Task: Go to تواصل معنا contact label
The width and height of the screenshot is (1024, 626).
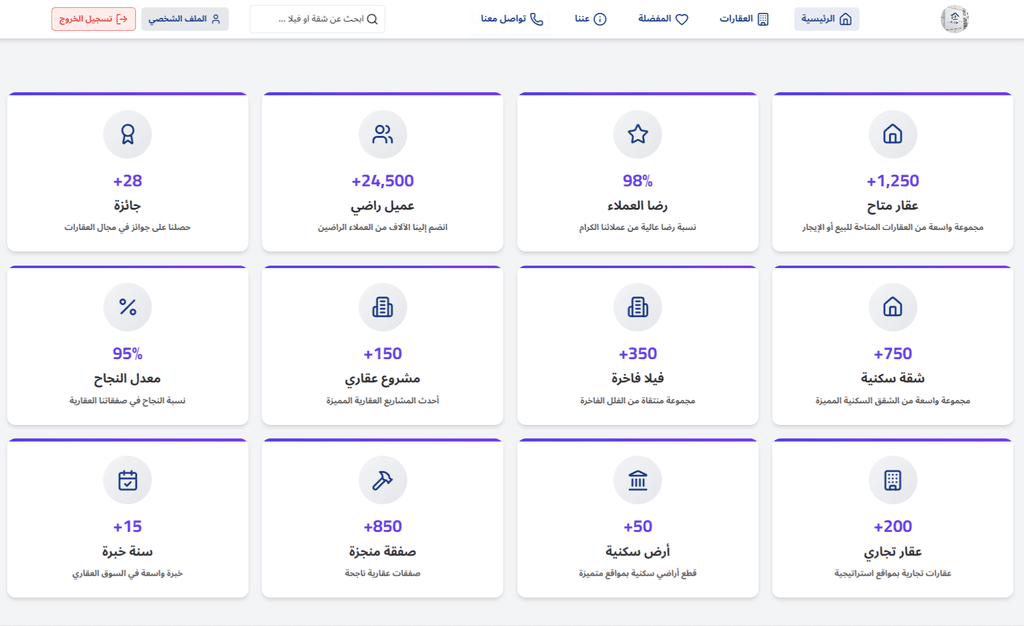Action: coord(503,19)
